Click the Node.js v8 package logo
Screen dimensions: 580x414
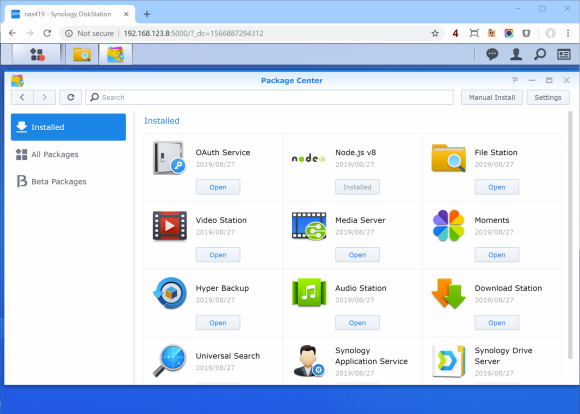click(308, 158)
